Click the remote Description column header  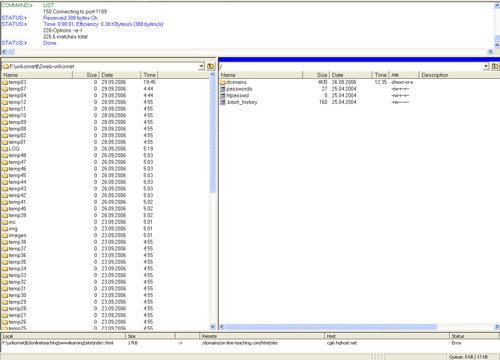[459, 75]
